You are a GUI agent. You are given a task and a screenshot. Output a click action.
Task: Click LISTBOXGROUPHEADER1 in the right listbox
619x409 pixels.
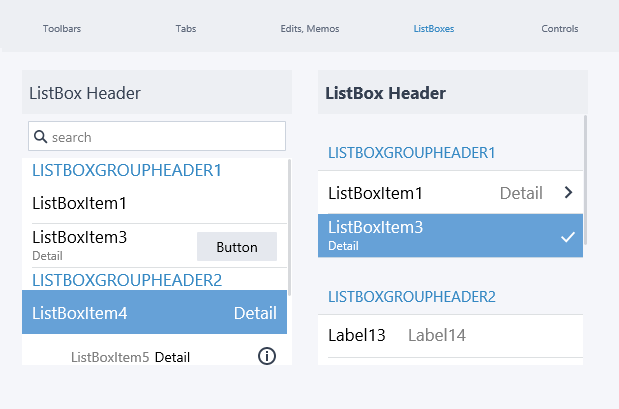tap(412, 153)
